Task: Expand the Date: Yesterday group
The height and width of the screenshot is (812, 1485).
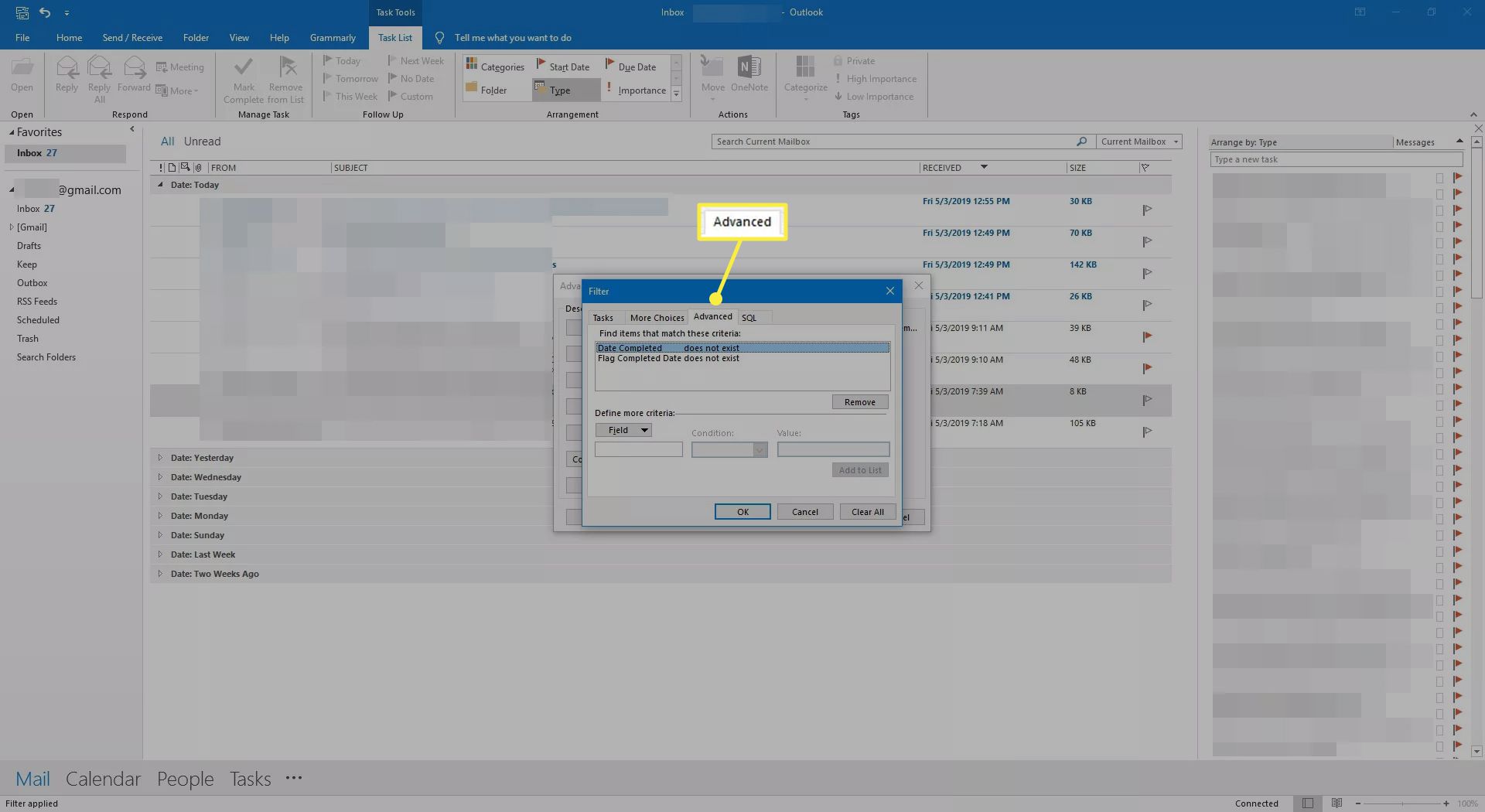Action: click(x=160, y=458)
